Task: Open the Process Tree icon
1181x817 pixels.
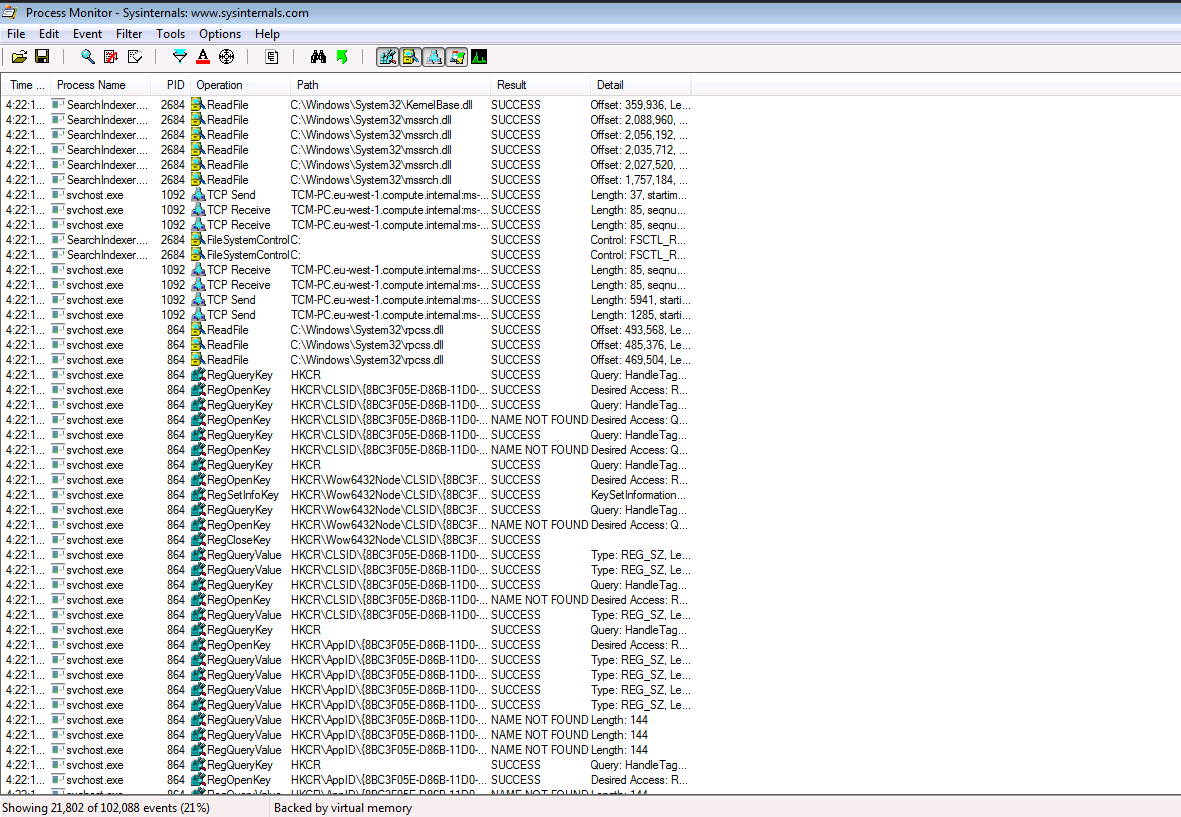Action: click(272, 57)
